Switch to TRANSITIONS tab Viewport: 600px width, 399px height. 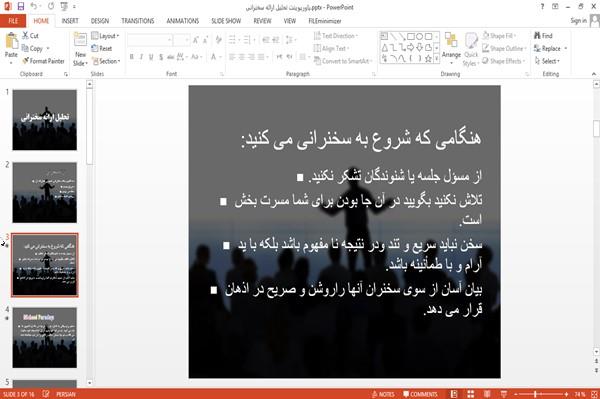[138, 21]
